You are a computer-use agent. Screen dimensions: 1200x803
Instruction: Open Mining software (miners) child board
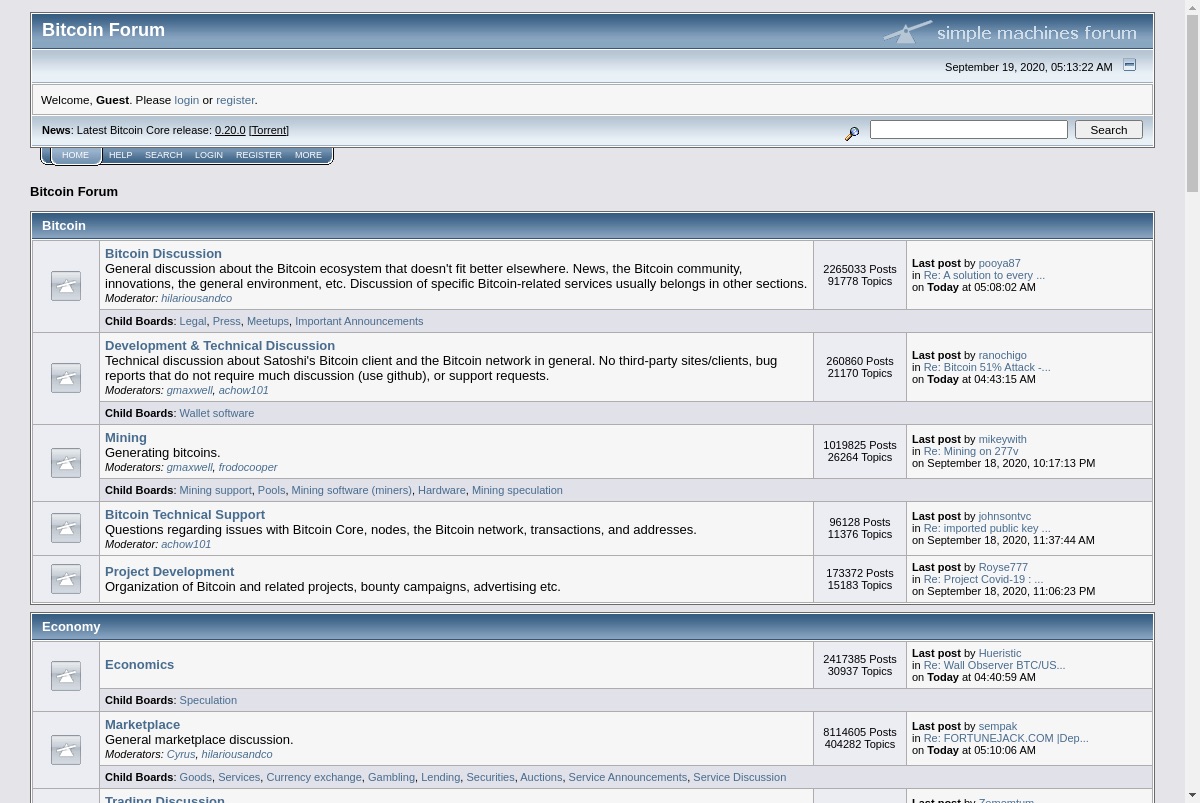(351, 490)
